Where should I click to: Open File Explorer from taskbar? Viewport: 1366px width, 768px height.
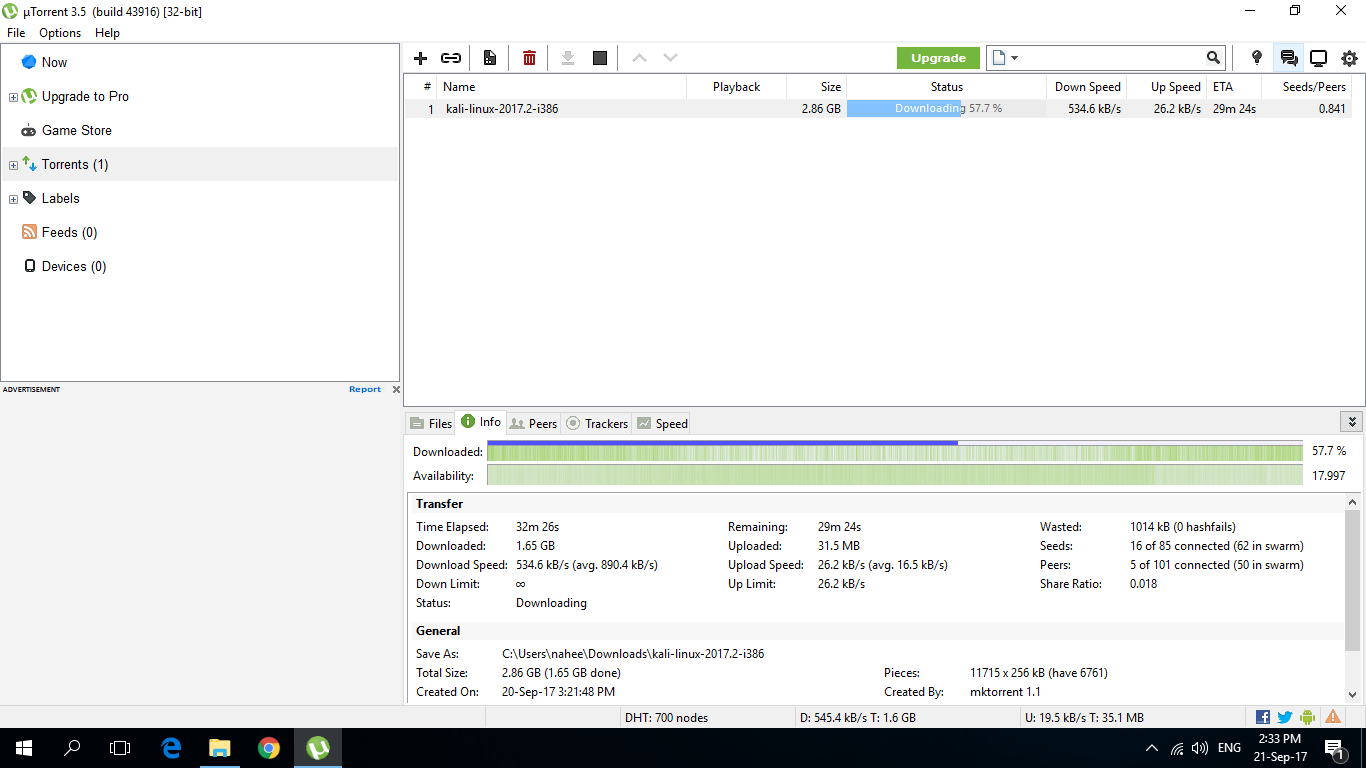tap(220, 747)
